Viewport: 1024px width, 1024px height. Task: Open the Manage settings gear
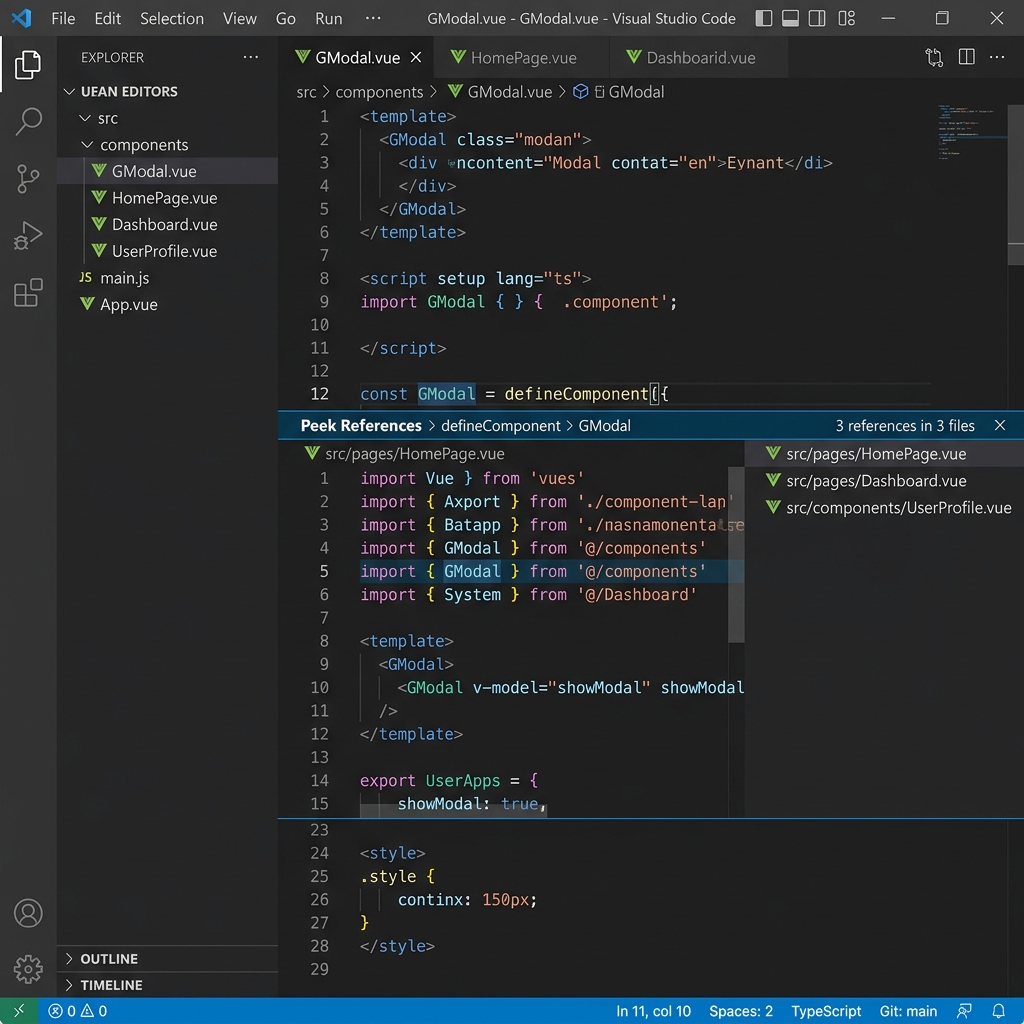coord(28,969)
